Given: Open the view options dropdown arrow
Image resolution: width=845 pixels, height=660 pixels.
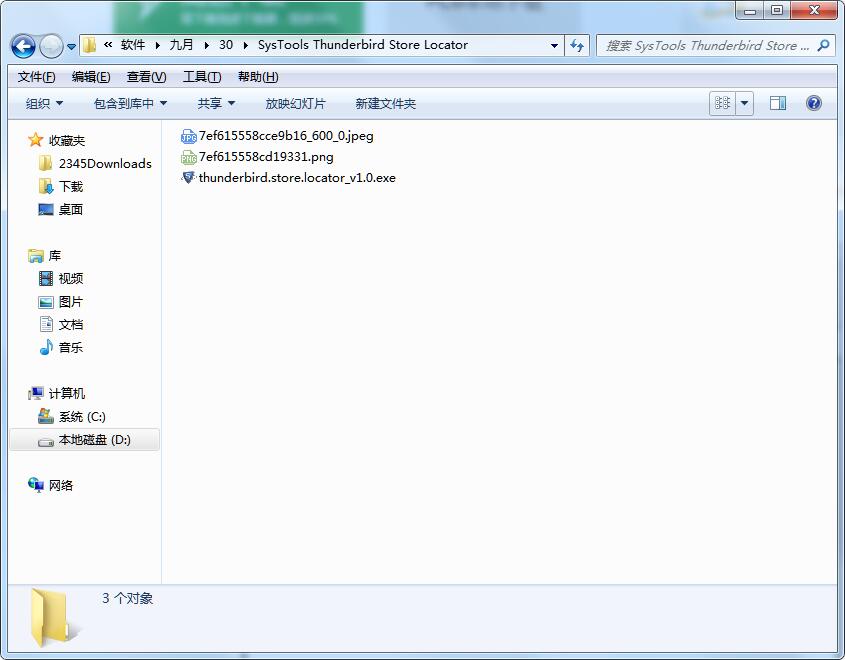Looking at the screenshot, I should pyautogui.click(x=744, y=103).
